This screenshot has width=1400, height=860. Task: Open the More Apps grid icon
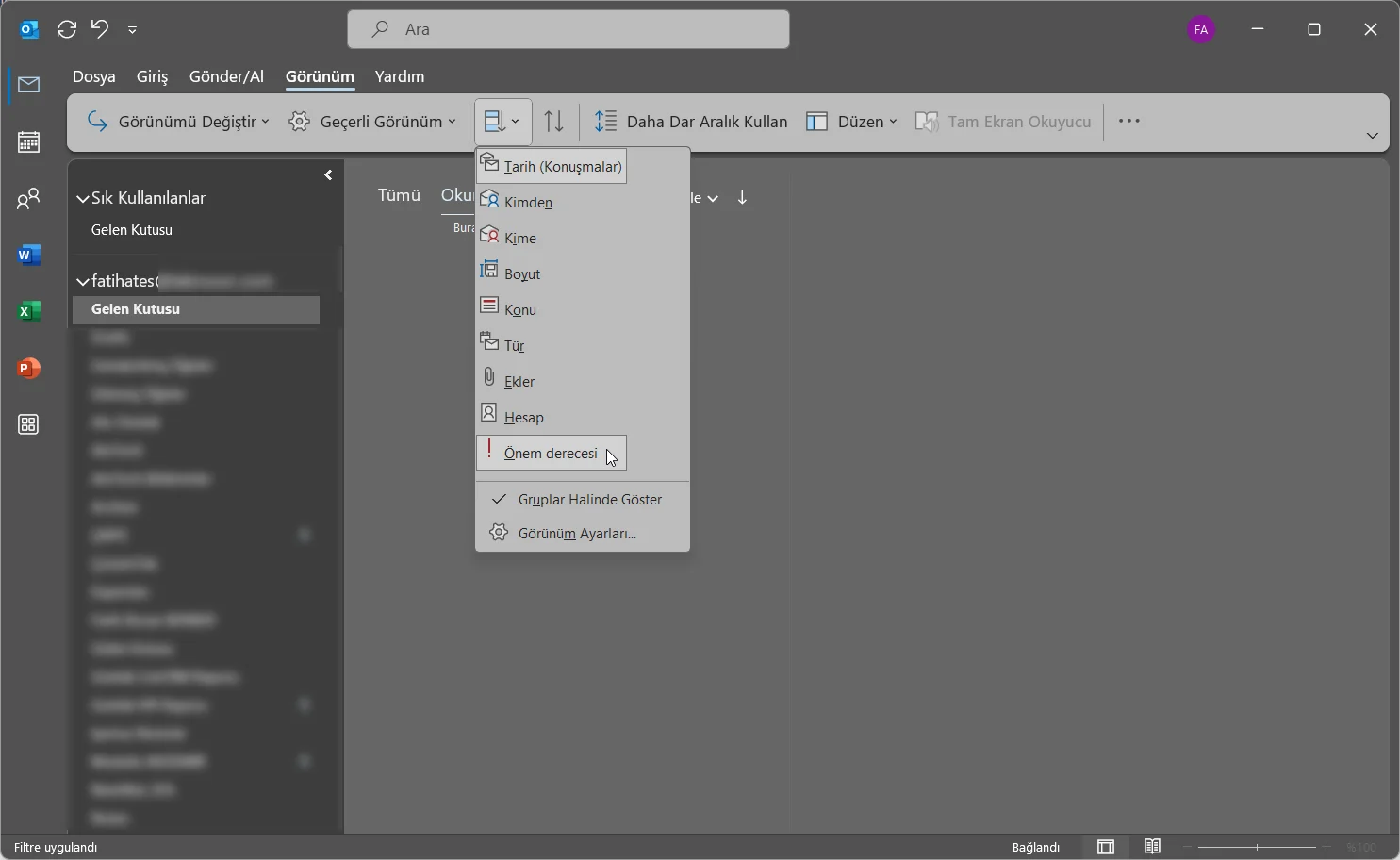coord(29,425)
